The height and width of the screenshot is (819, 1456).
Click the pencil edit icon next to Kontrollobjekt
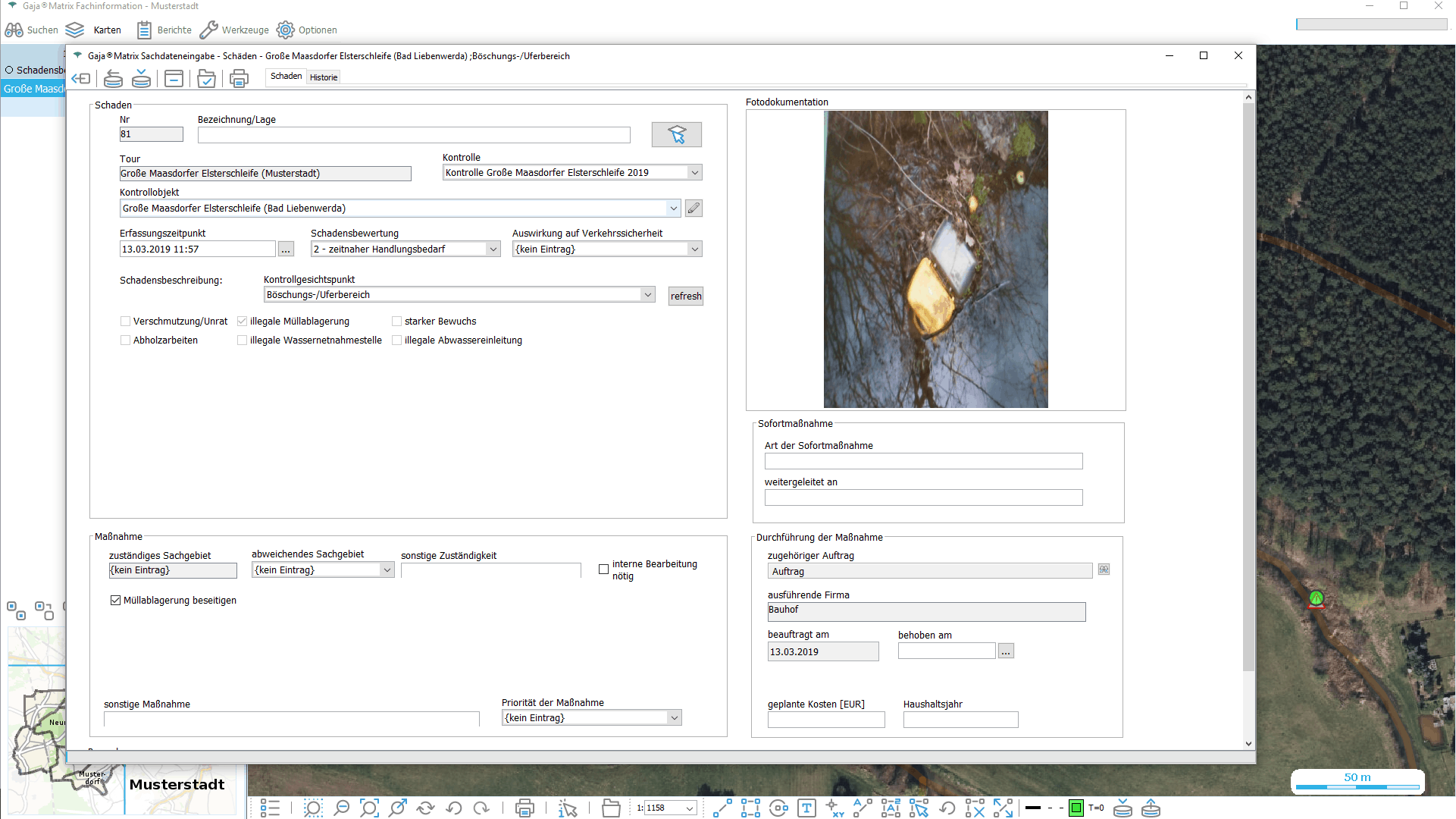click(694, 208)
